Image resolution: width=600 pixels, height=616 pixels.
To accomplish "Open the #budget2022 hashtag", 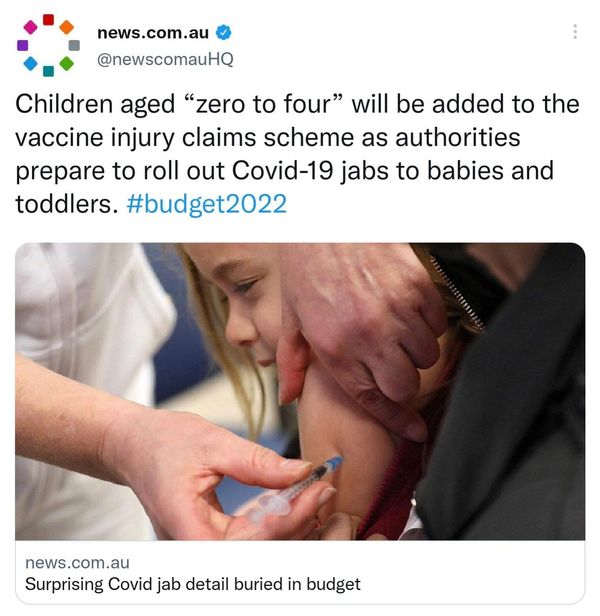I will 207,204.
